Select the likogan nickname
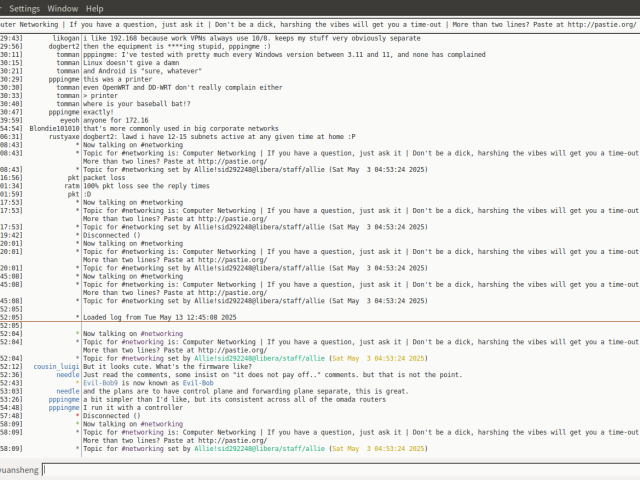 (x=62, y=36)
